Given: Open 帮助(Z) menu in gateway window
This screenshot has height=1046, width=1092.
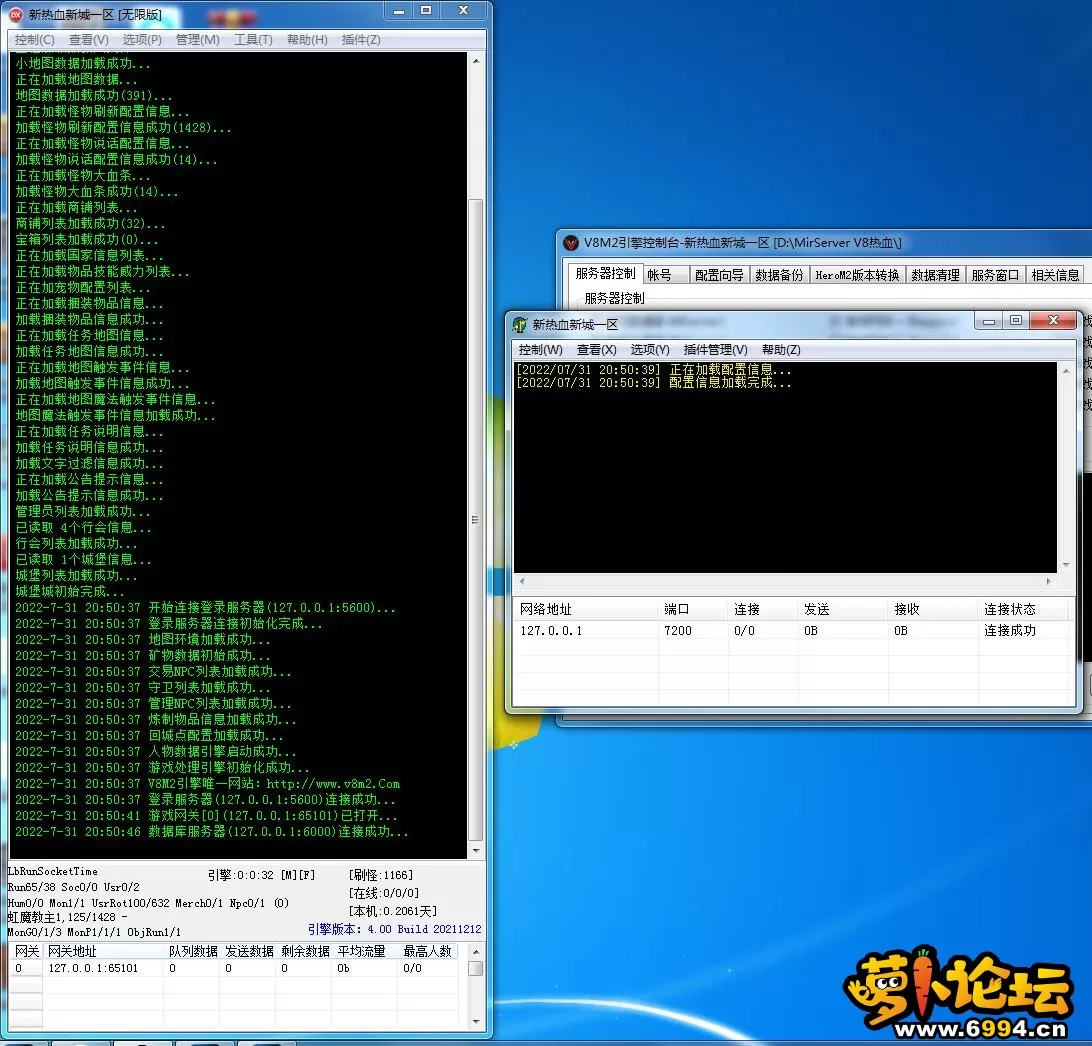Looking at the screenshot, I should (781, 350).
